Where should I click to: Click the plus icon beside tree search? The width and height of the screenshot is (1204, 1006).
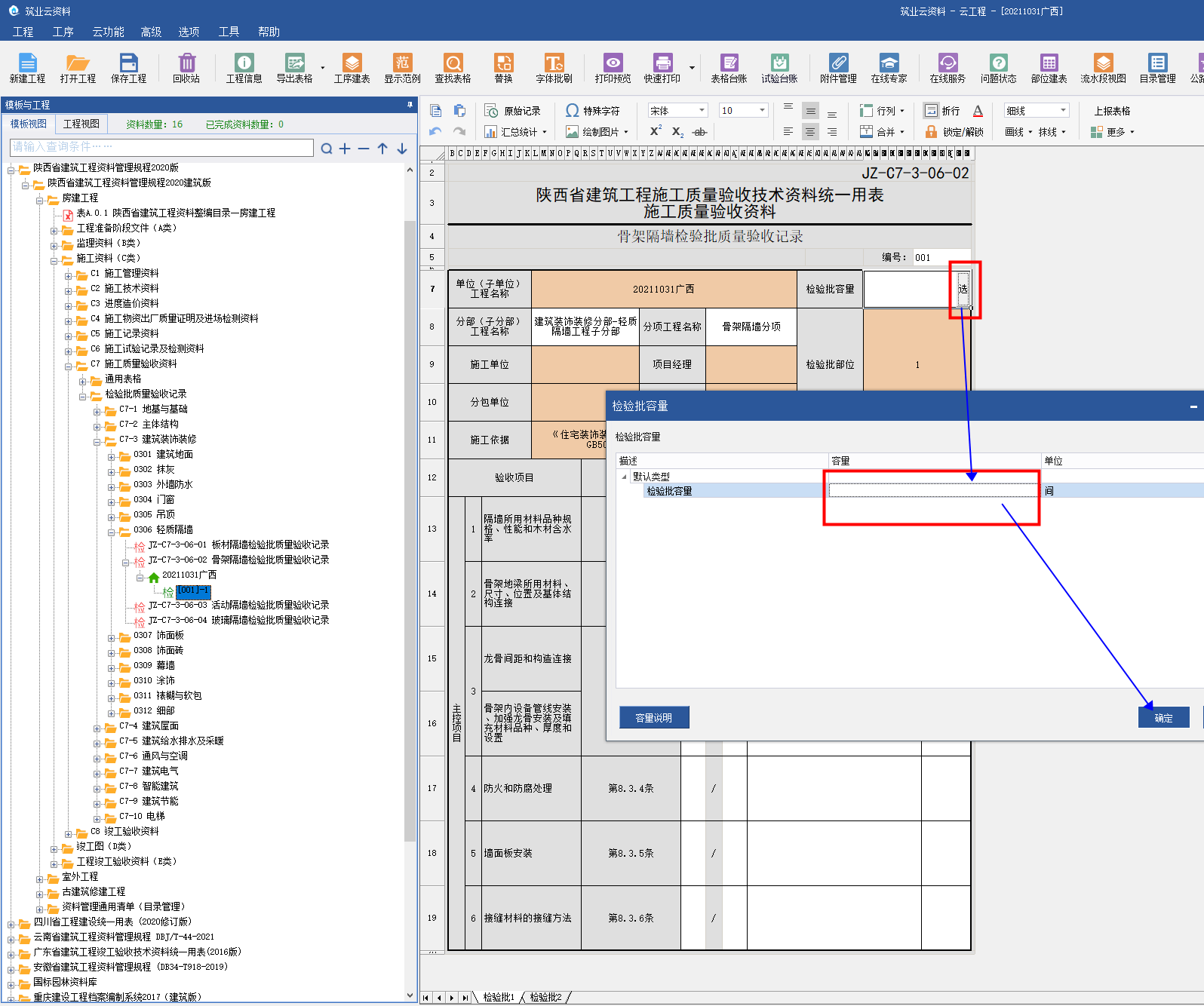pyautogui.click(x=345, y=149)
